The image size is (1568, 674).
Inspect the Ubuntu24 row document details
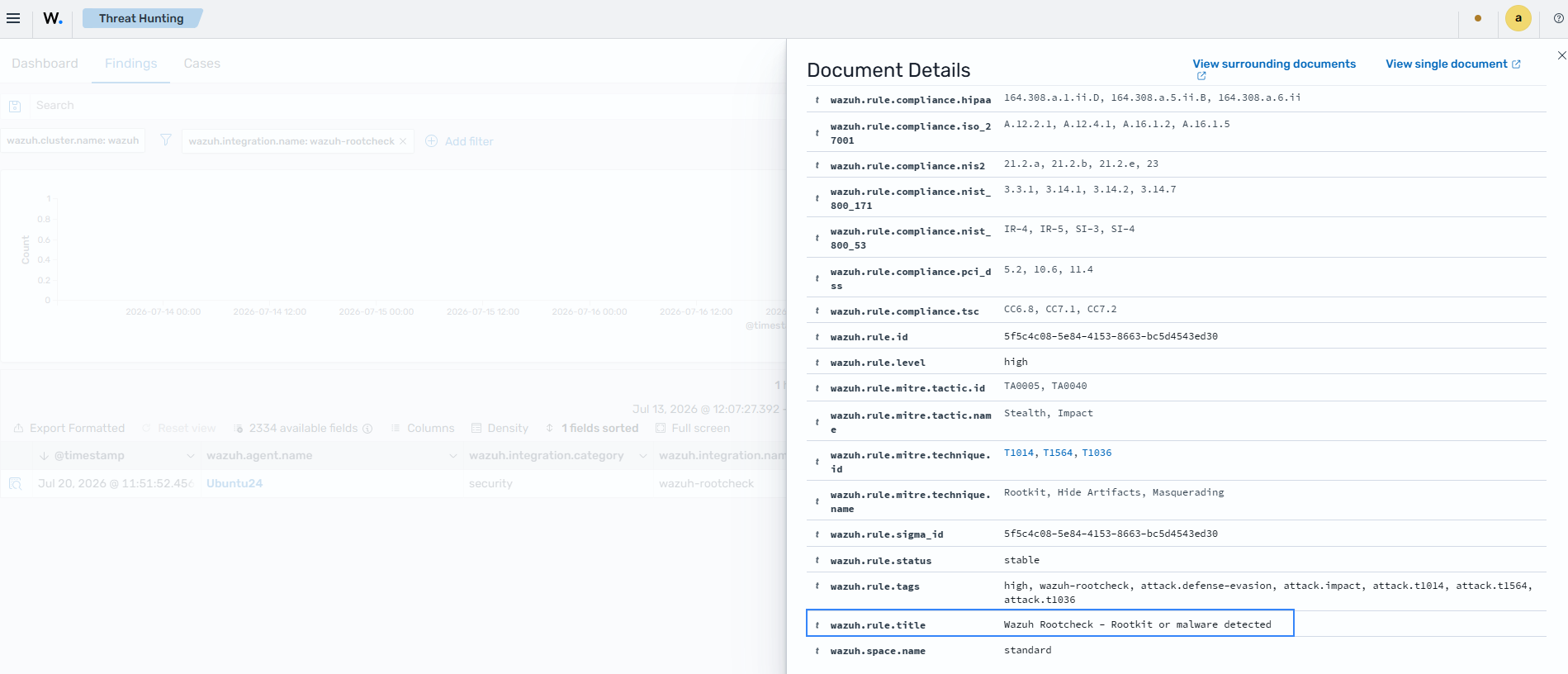(15, 483)
